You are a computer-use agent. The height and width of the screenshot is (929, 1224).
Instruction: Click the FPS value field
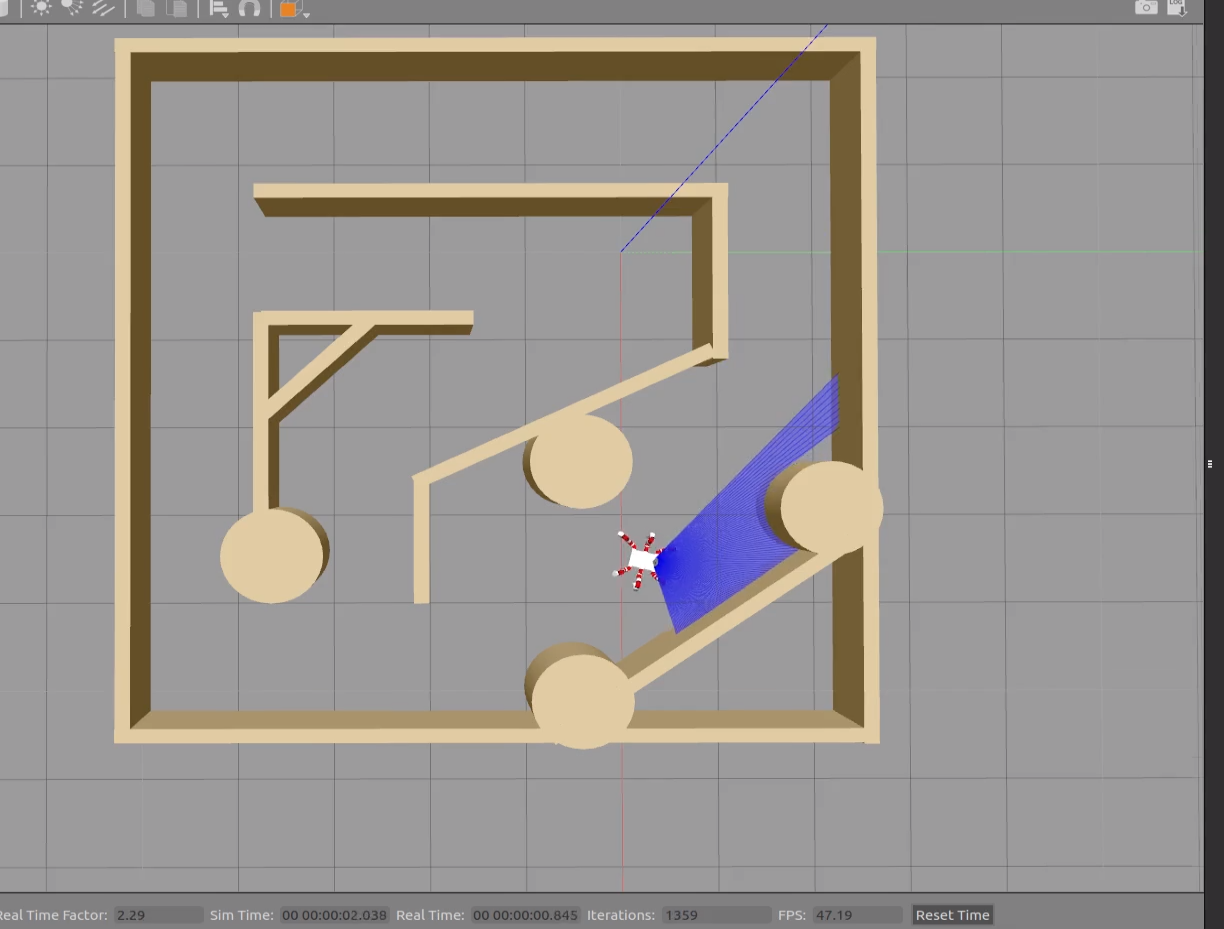point(857,915)
